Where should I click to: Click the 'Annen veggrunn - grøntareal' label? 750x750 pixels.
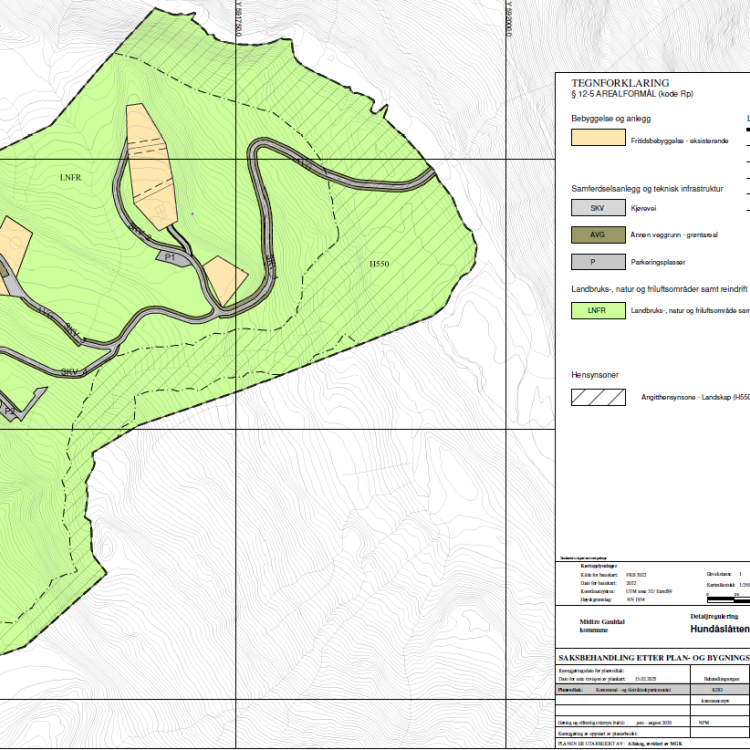(x=674, y=235)
